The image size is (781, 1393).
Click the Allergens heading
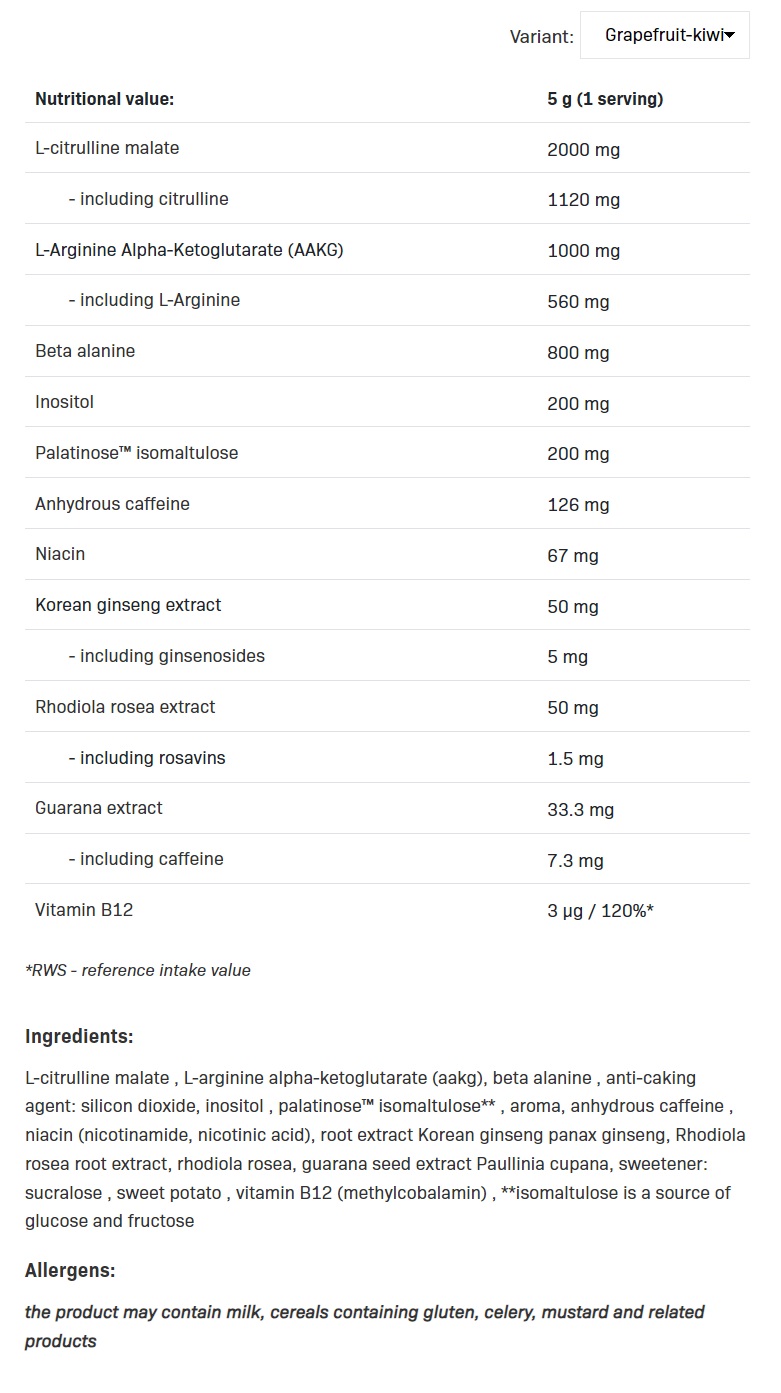click(70, 1271)
